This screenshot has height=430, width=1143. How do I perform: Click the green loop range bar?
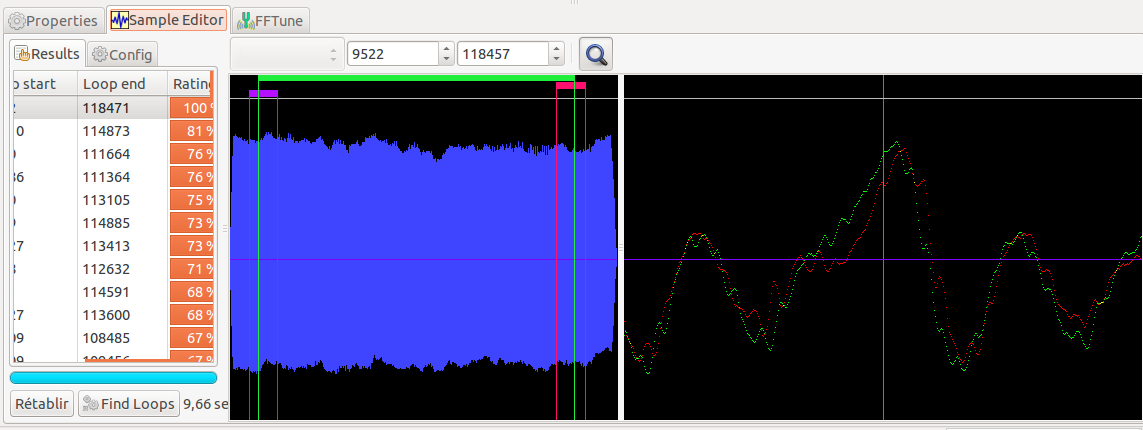[416, 77]
